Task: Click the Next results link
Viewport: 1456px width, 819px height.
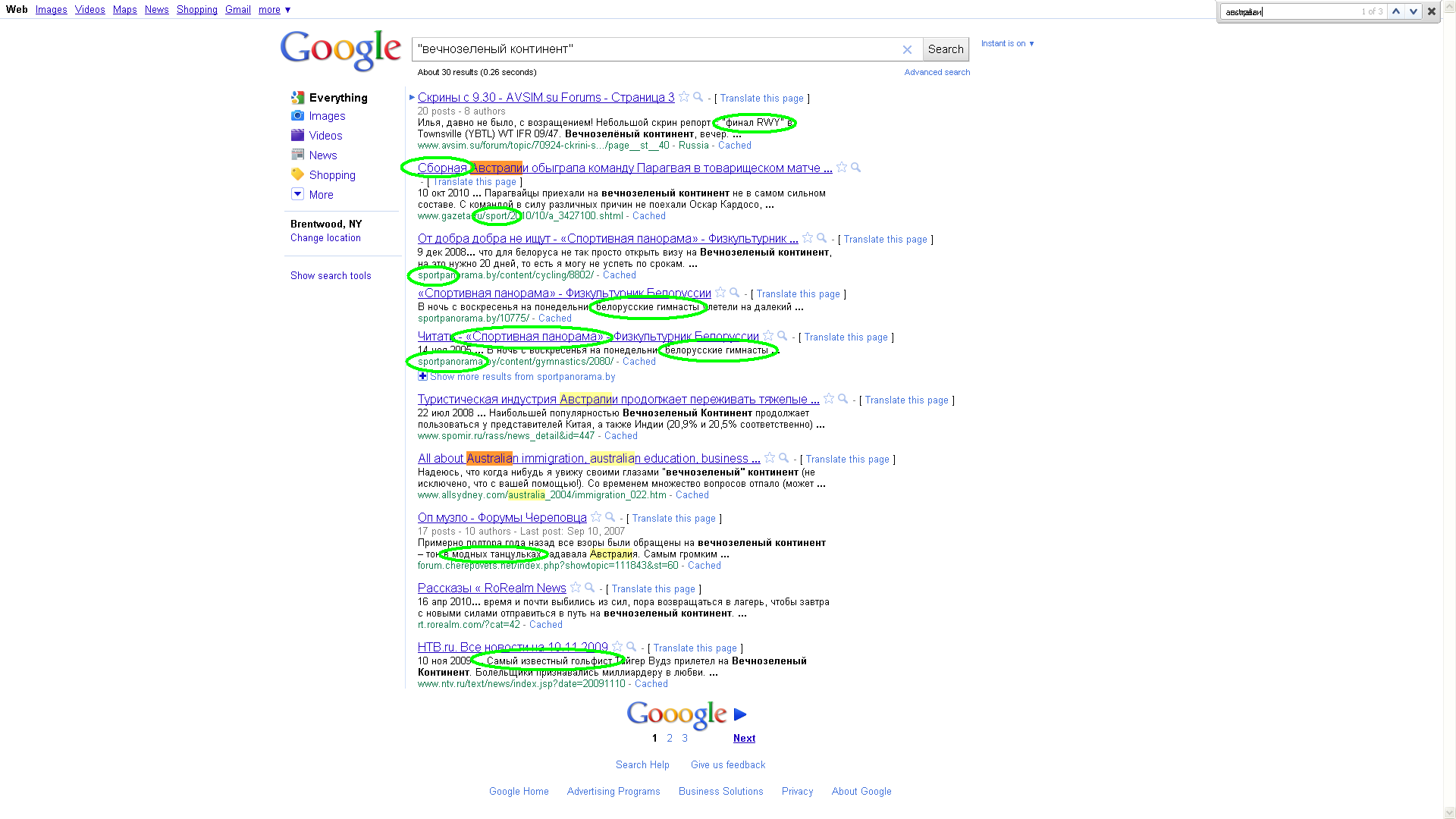Action: [x=744, y=739]
